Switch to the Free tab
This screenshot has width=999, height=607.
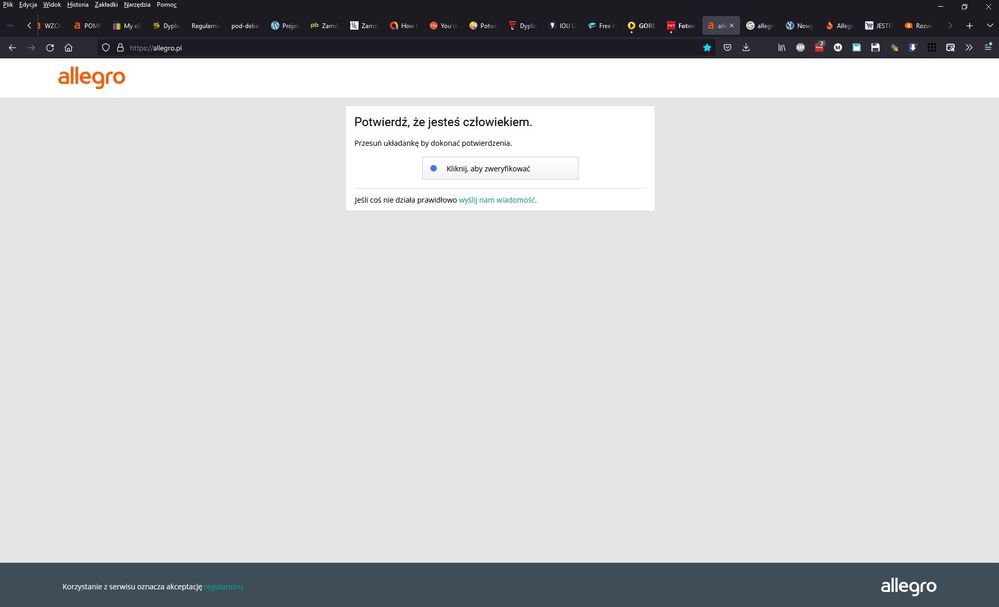click(x=600, y=26)
